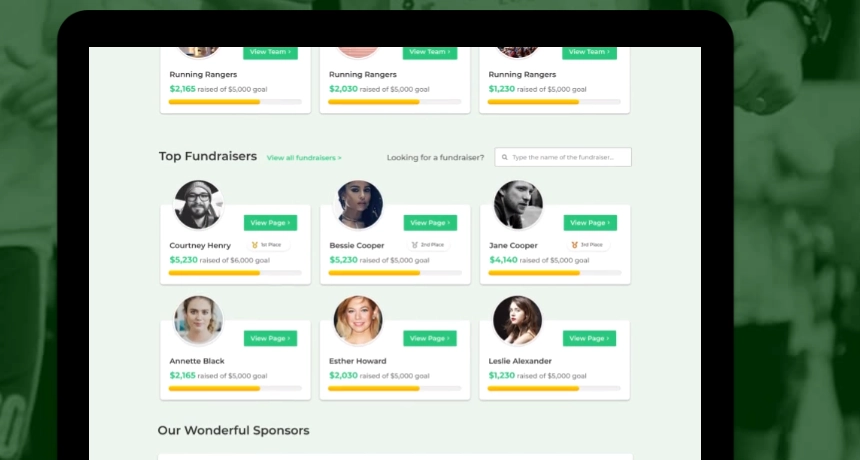Click the 2nd Place medal badge

tap(427, 245)
